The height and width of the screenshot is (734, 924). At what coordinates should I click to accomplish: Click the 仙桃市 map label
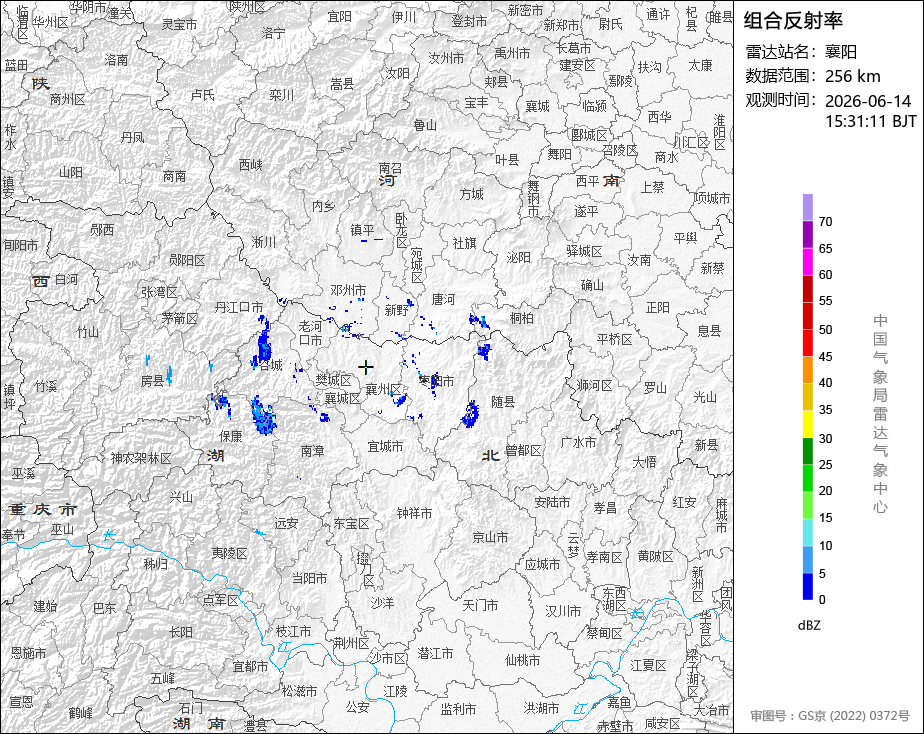[x=522, y=660]
